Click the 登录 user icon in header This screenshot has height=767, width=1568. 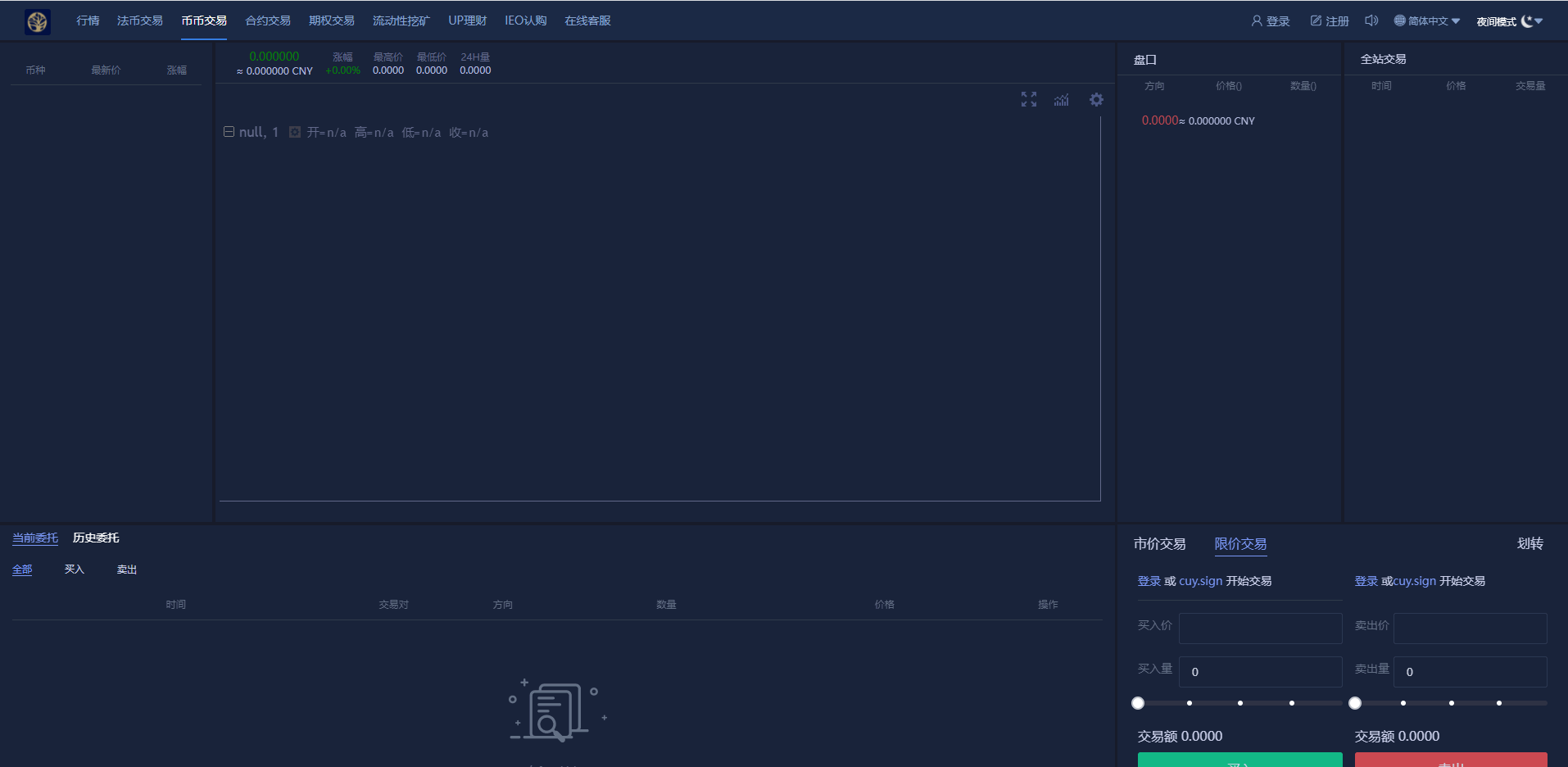[1257, 21]
